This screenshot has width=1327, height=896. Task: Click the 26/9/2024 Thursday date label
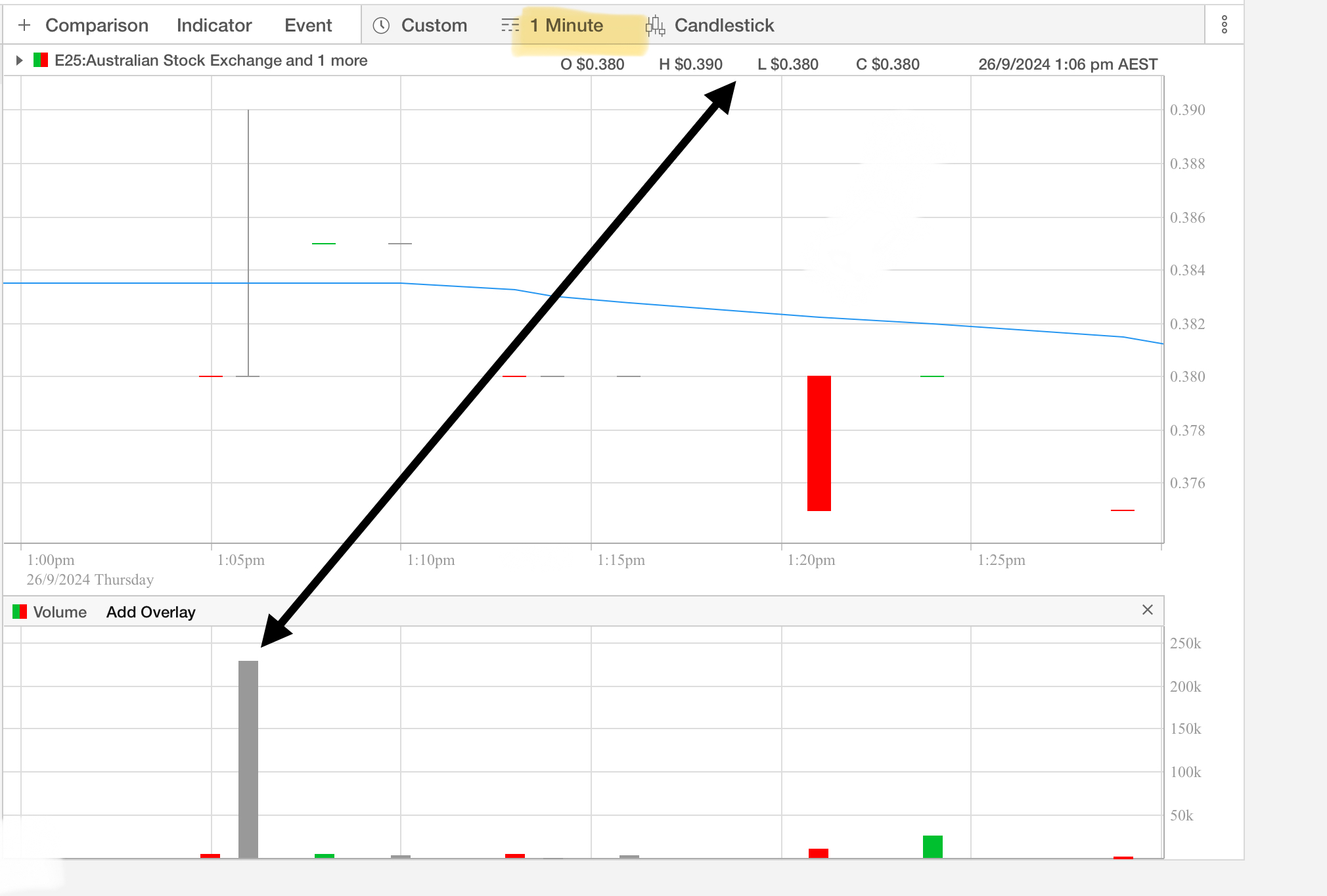[x=90, y=580]
